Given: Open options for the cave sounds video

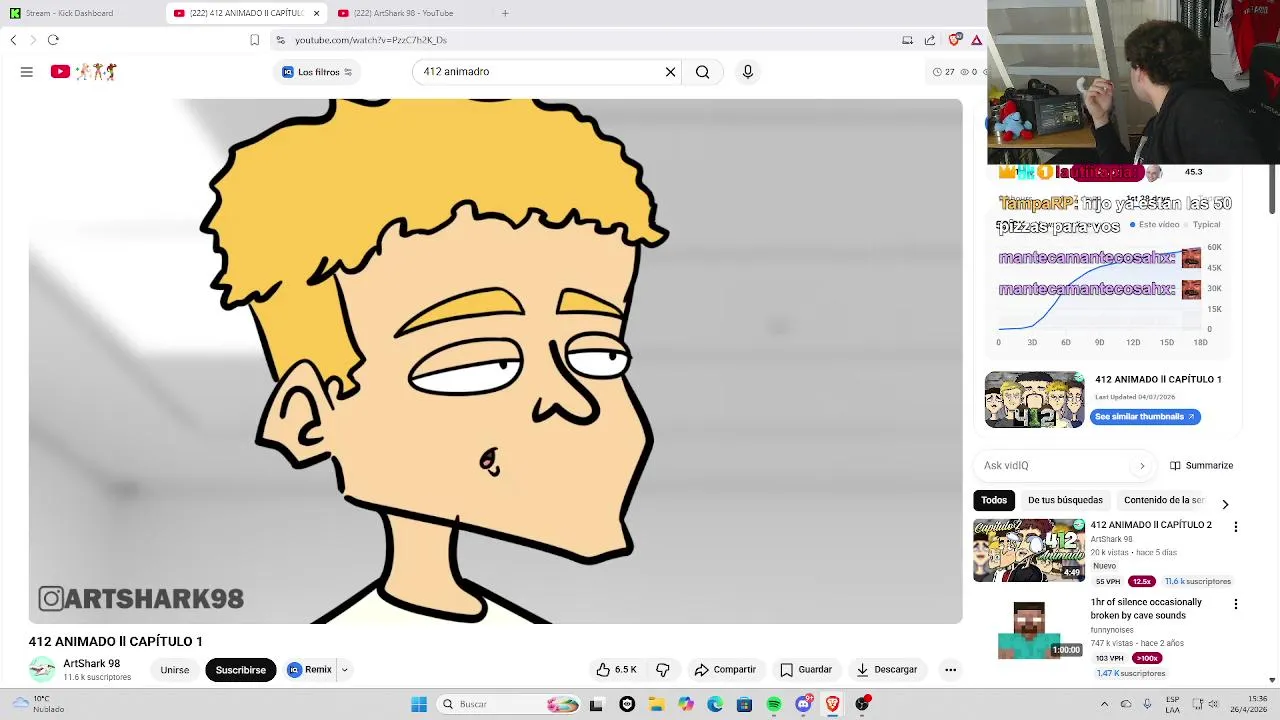Looking at the screenshot, I should click(x=1235, y=604).
